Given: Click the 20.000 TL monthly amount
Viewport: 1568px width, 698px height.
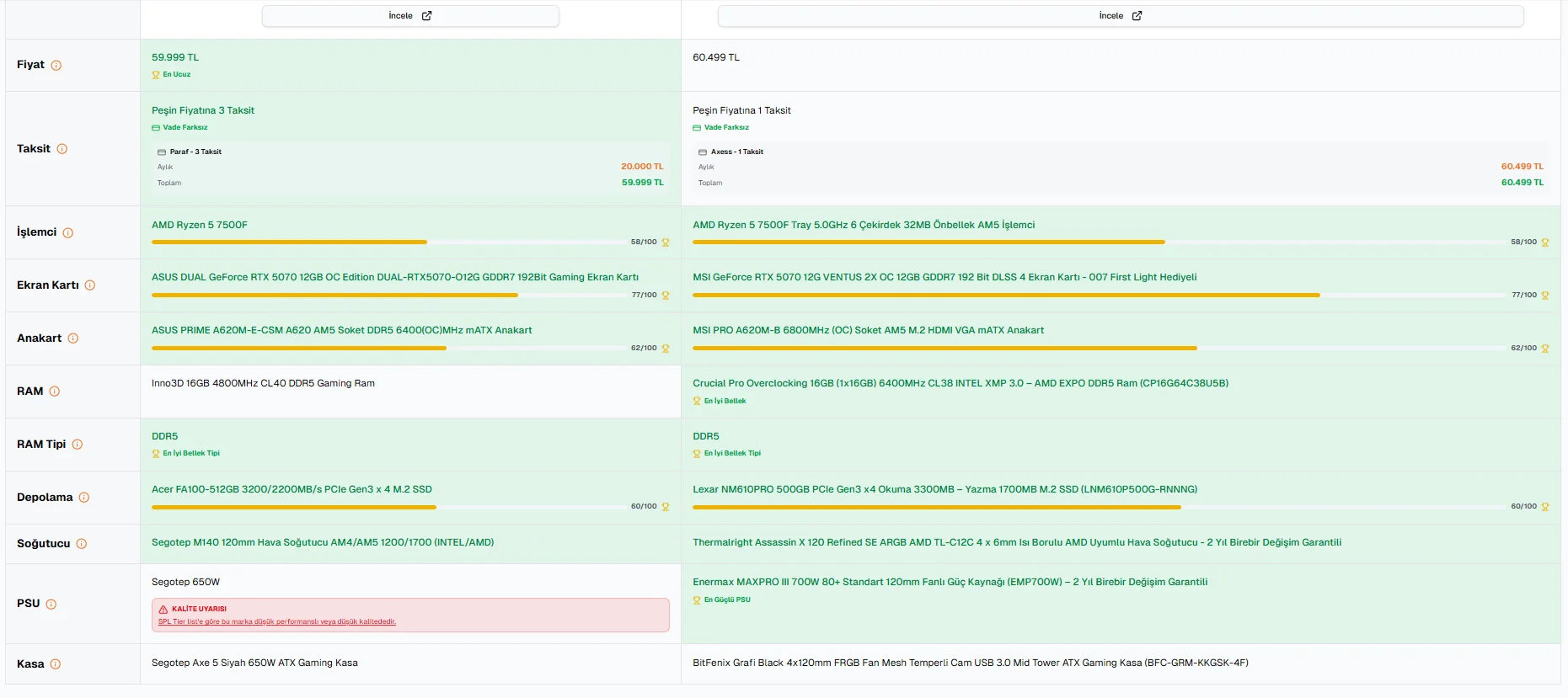Looking at the screenshot, I should [642, 167].
